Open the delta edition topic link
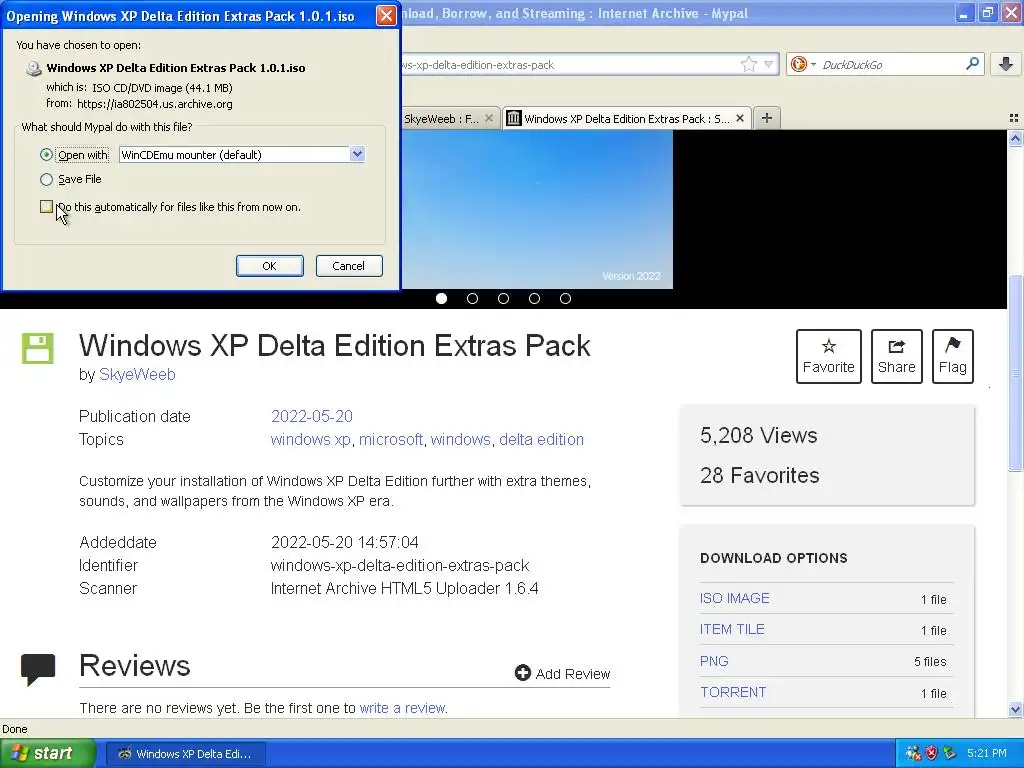The height and width of the screenshot is (768, 1024). pyautogui.click(x=541, y=440)
